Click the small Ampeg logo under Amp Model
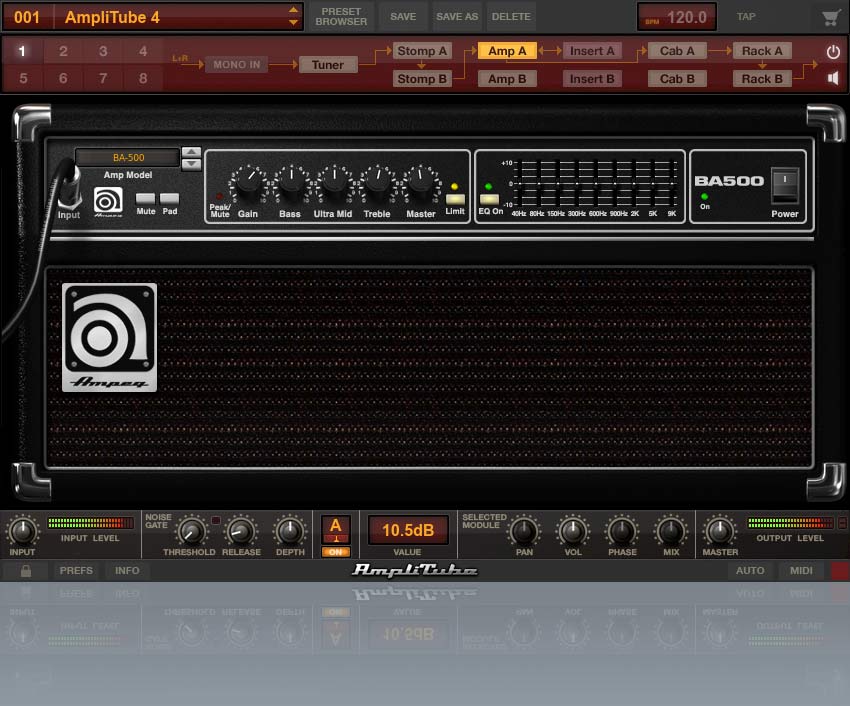 (x=108, y=202)
